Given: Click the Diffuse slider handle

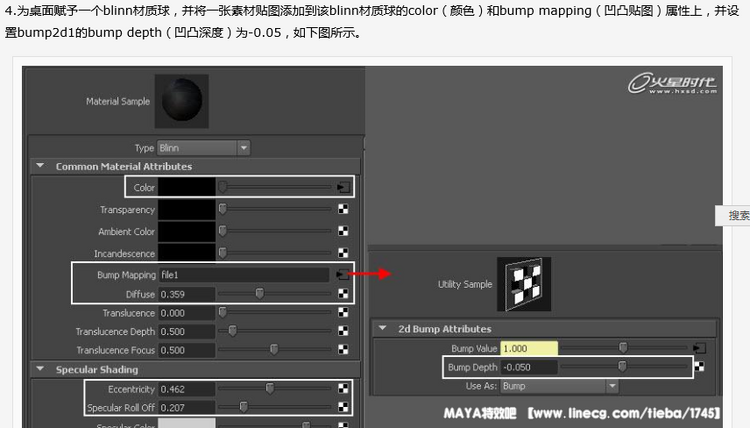Looking at the screenshot, I should (259, 294).
